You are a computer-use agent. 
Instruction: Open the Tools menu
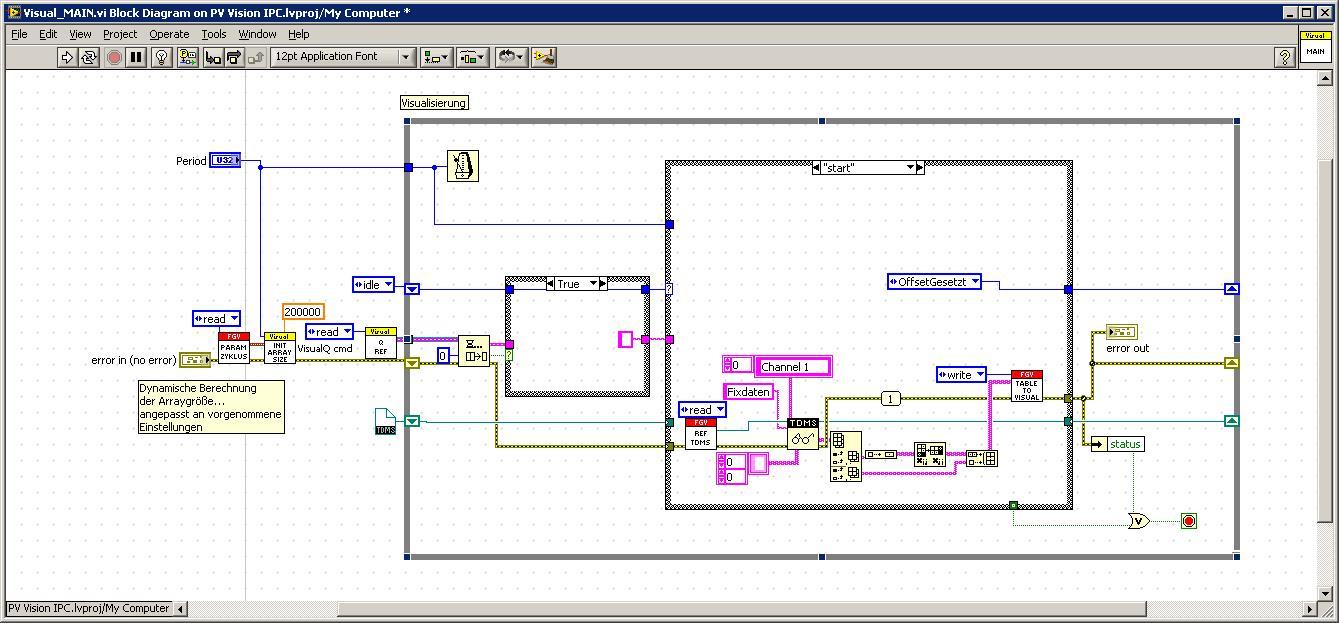214,34
